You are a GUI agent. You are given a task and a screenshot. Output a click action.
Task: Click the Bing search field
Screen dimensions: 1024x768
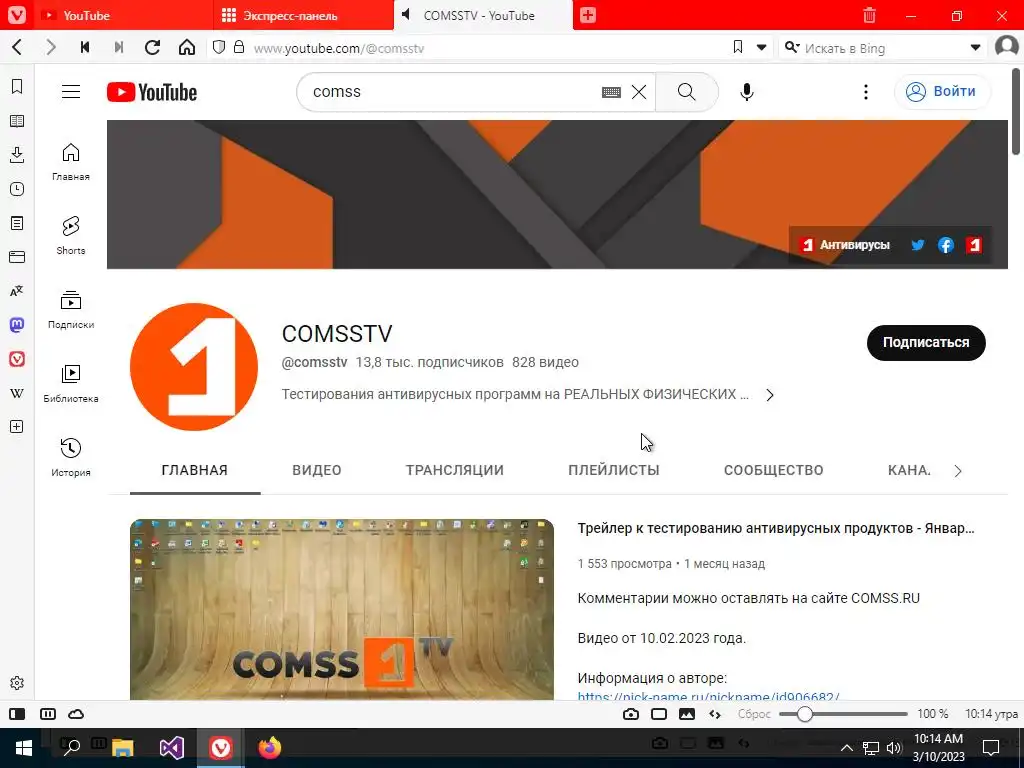pos(882,48)
